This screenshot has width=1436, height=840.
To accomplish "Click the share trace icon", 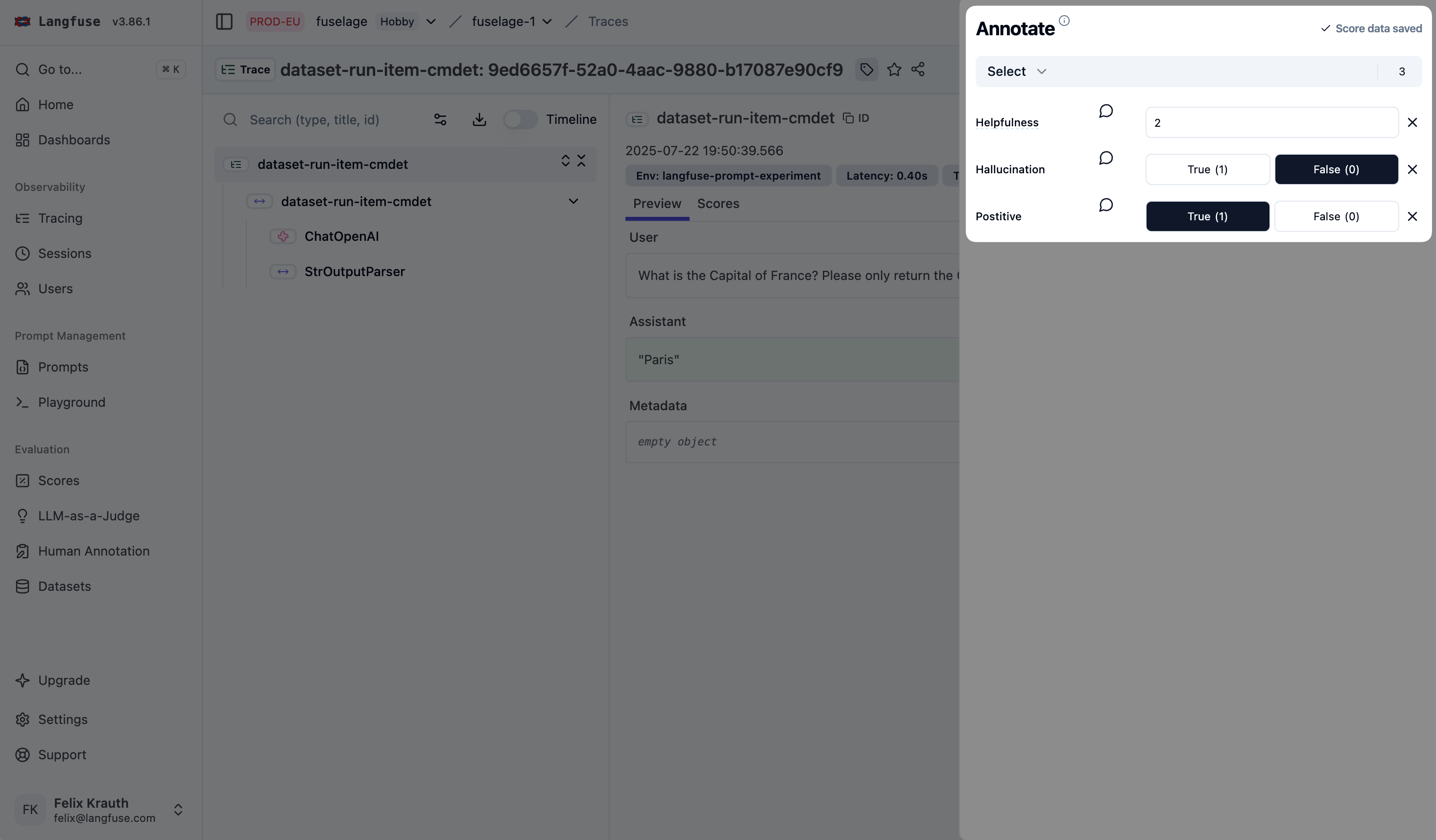I will coord(917,70).
